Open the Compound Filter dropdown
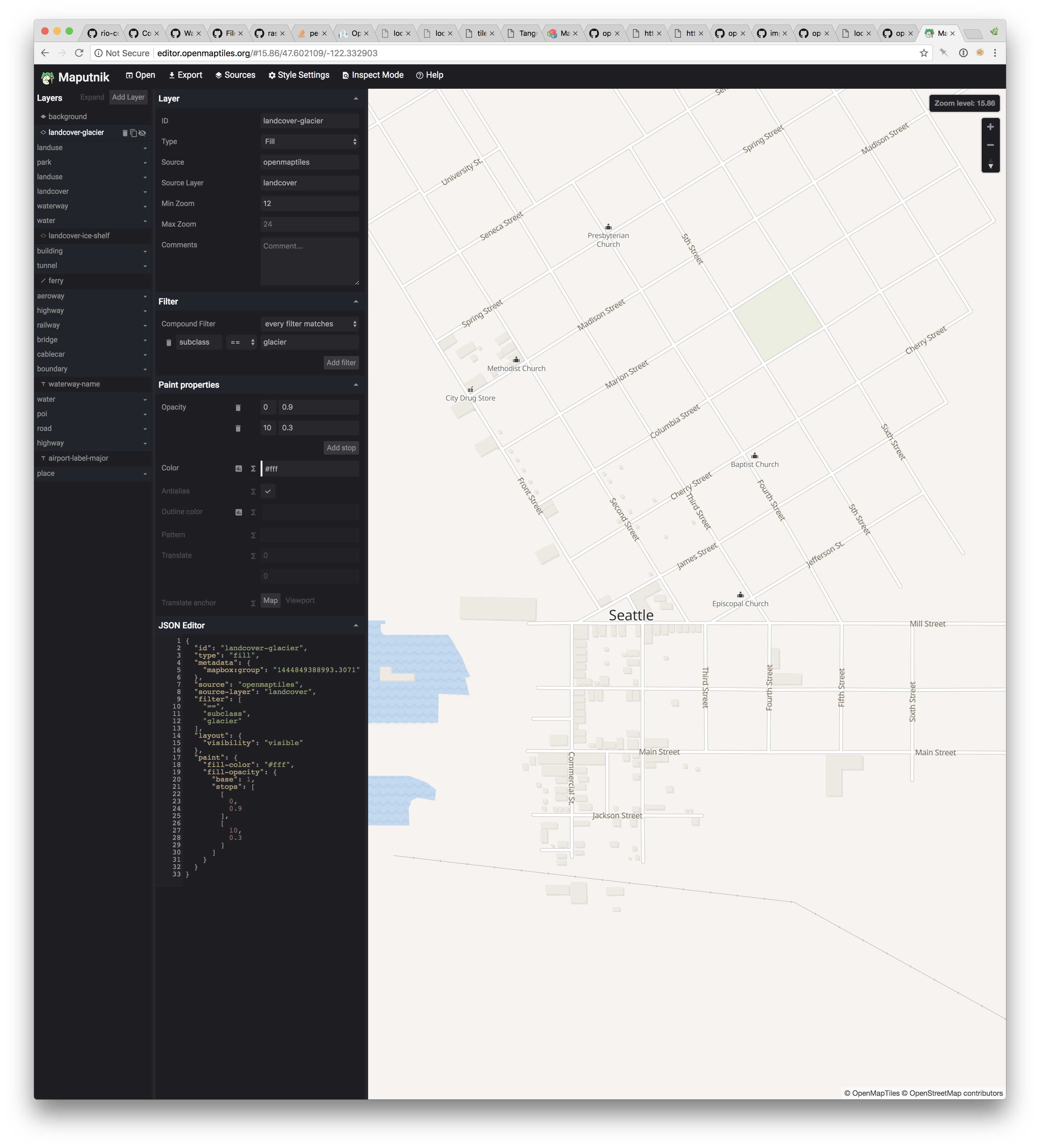This screenshot has width=1040, height=1148. click(309, 323)
